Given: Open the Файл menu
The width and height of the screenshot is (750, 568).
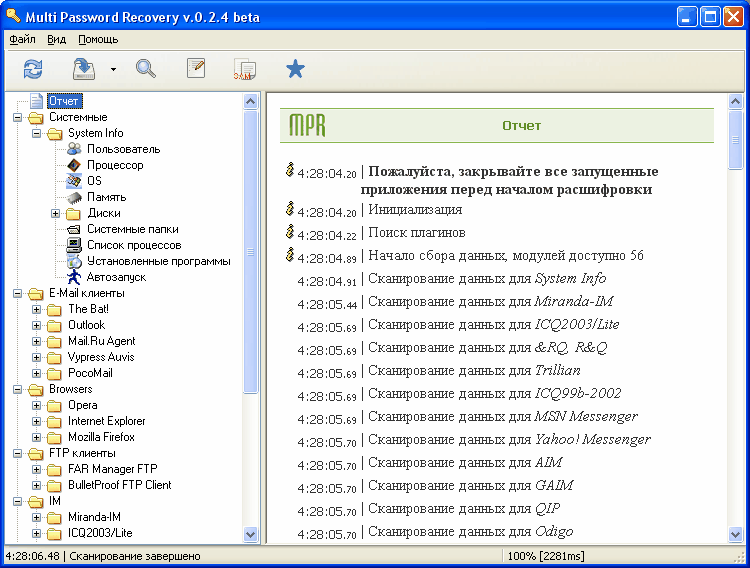Looking at the screenshot, I should tap(22, 39).
